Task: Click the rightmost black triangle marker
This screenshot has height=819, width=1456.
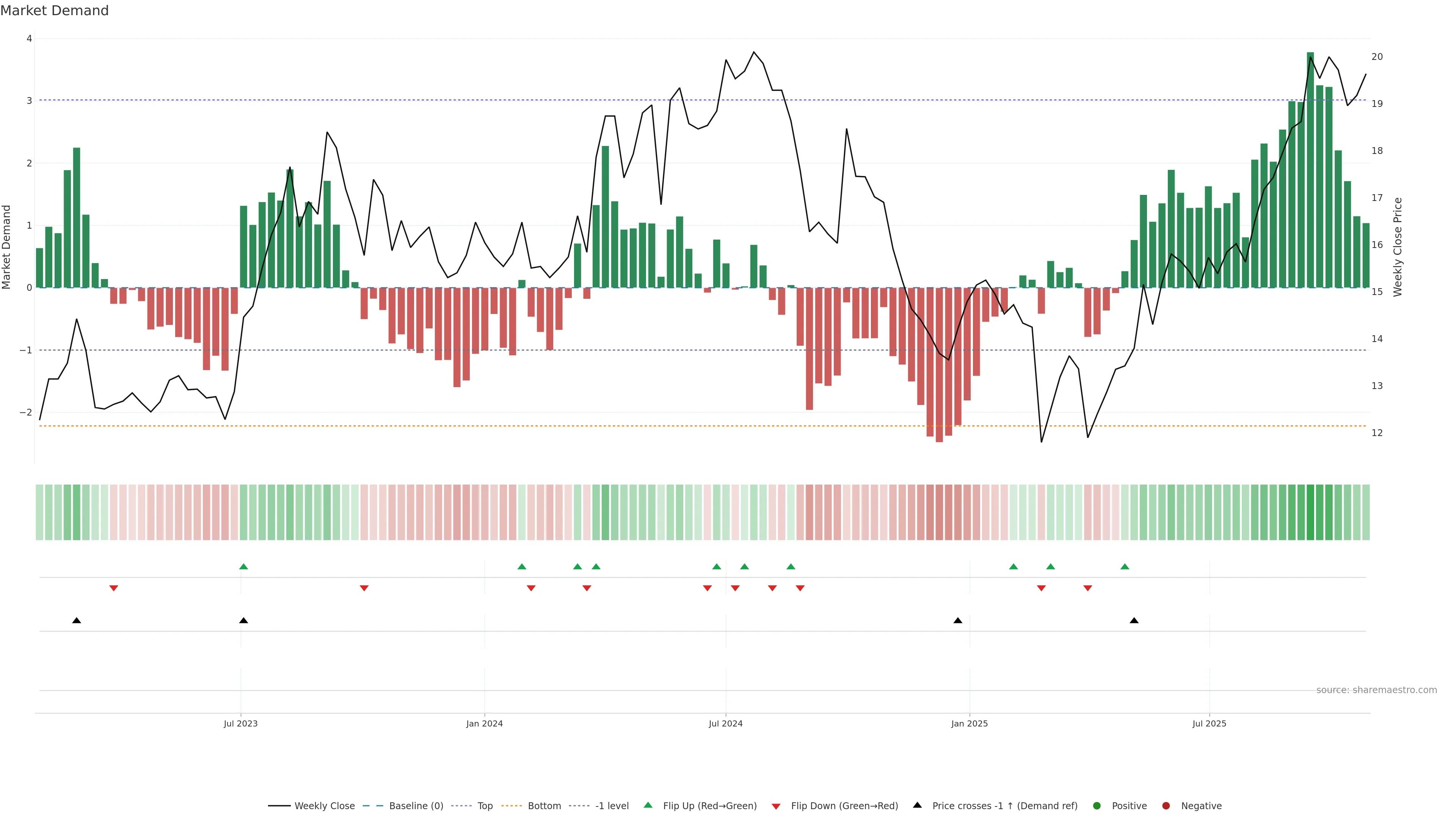Action: (x=1134, y=621)
